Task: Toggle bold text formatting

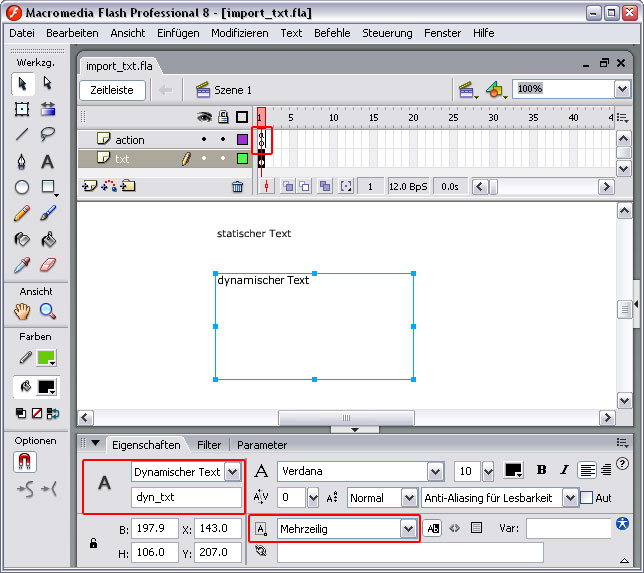Action: (541, 470)
